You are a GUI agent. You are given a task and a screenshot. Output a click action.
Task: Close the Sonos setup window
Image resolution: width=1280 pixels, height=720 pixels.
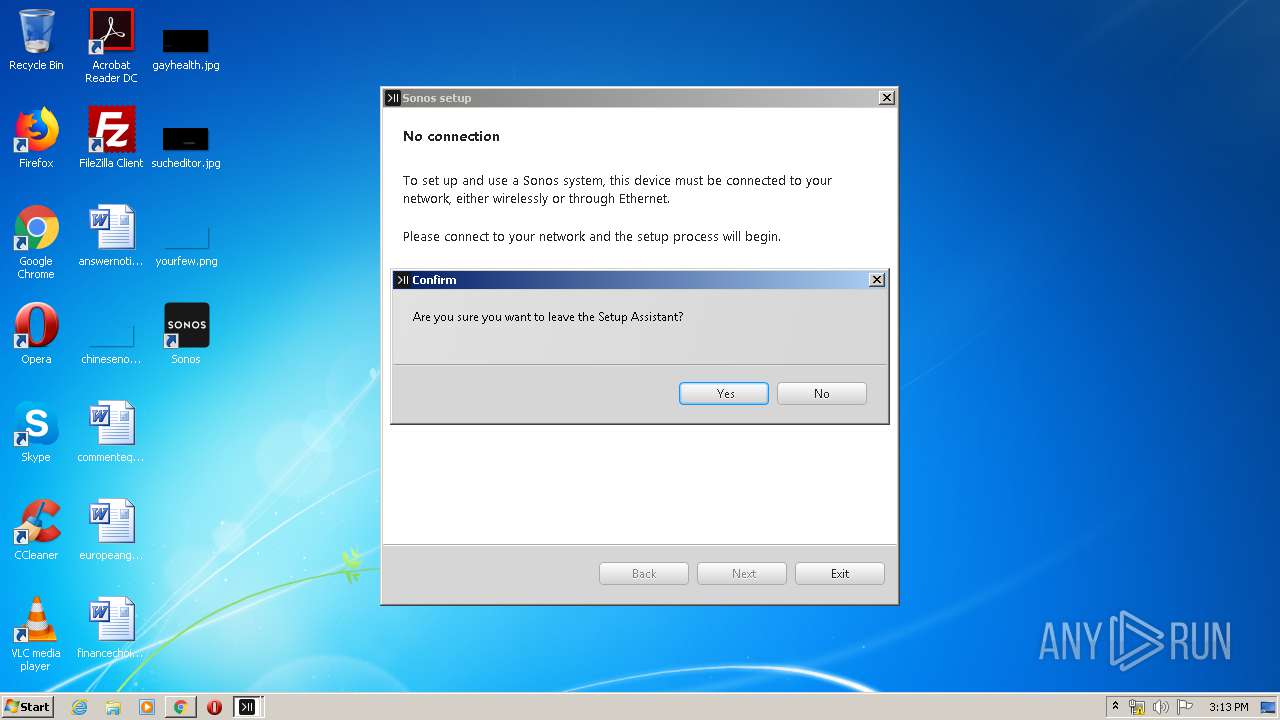point(887,98)
